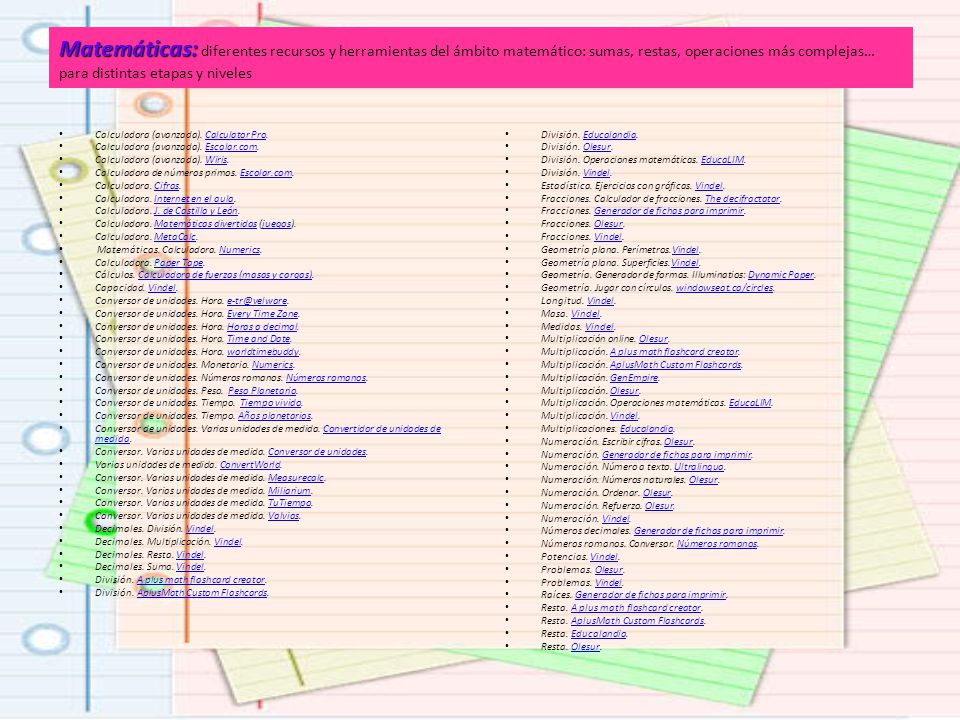960x720 pixels.
Task: Open Educalandia link in the Multiplicaciones row
Action: click(x=647, y=429)
